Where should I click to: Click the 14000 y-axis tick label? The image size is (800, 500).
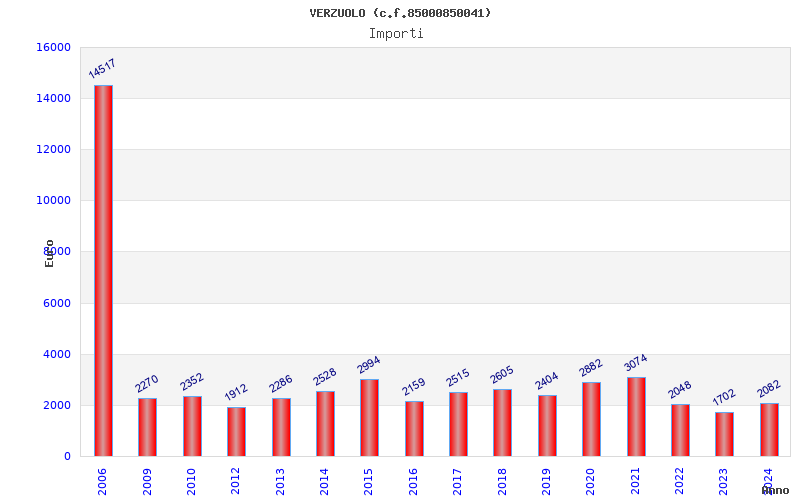click(54, 98)
